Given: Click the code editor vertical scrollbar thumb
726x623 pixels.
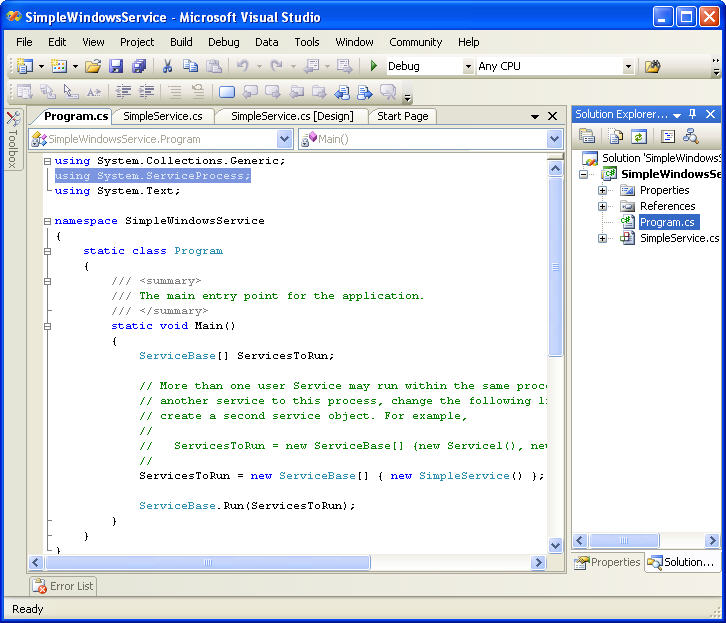Looking at the screenshot, I should pyautogui.click(x=555, y=267).
